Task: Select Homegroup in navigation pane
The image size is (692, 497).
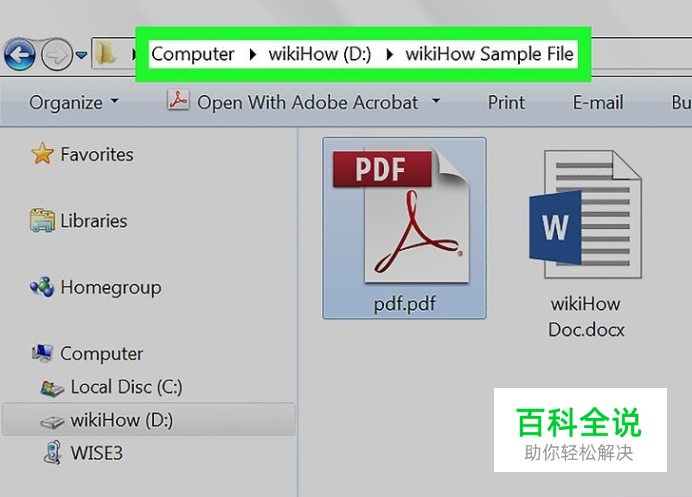Action: pyautogui.click(x=111, y=288)
